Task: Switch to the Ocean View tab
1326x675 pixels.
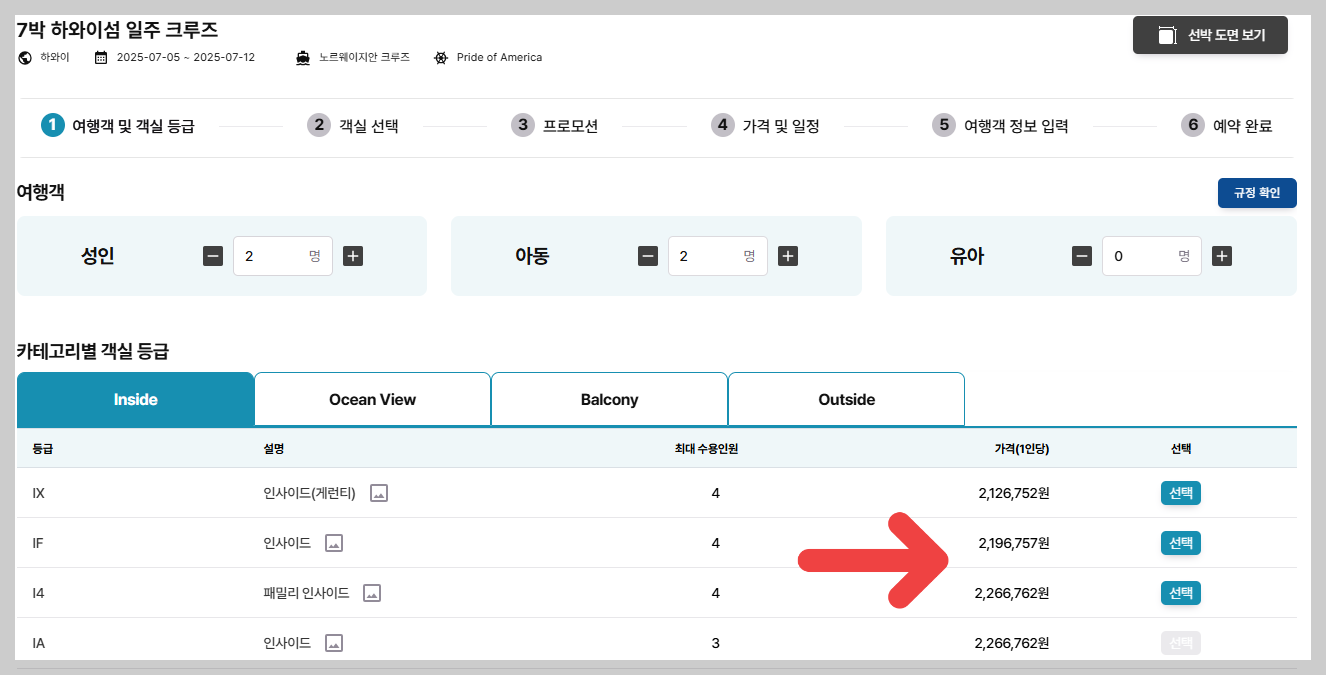Action: [372, 398]
